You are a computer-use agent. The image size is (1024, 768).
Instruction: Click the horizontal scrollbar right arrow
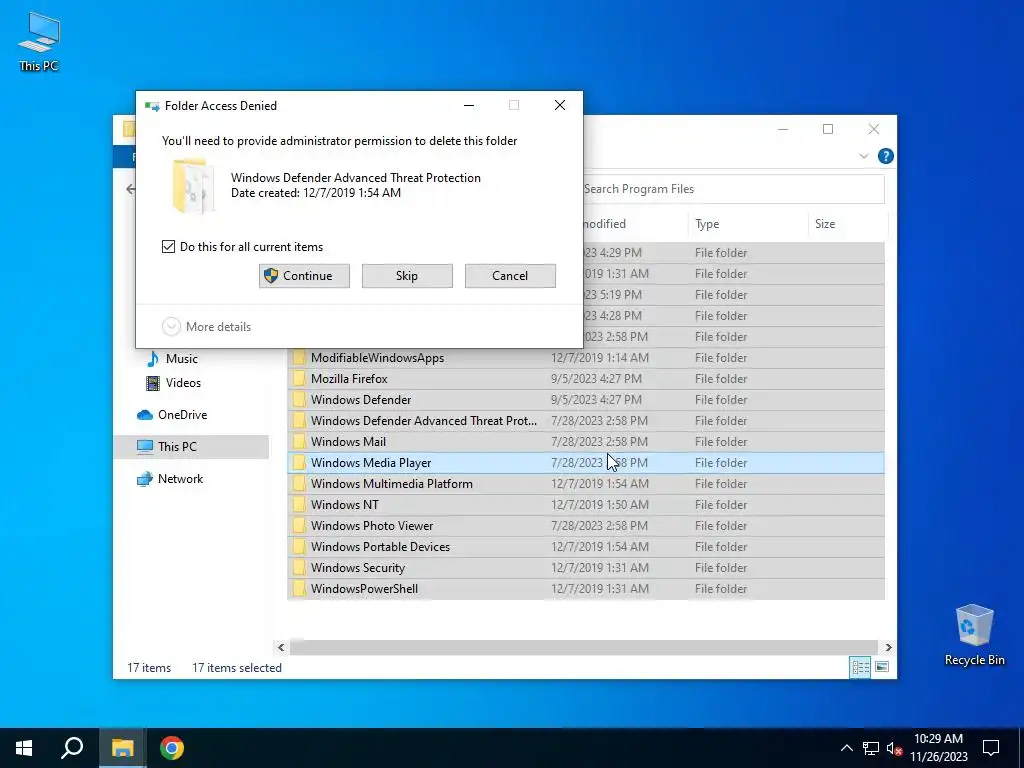[888, 647]
